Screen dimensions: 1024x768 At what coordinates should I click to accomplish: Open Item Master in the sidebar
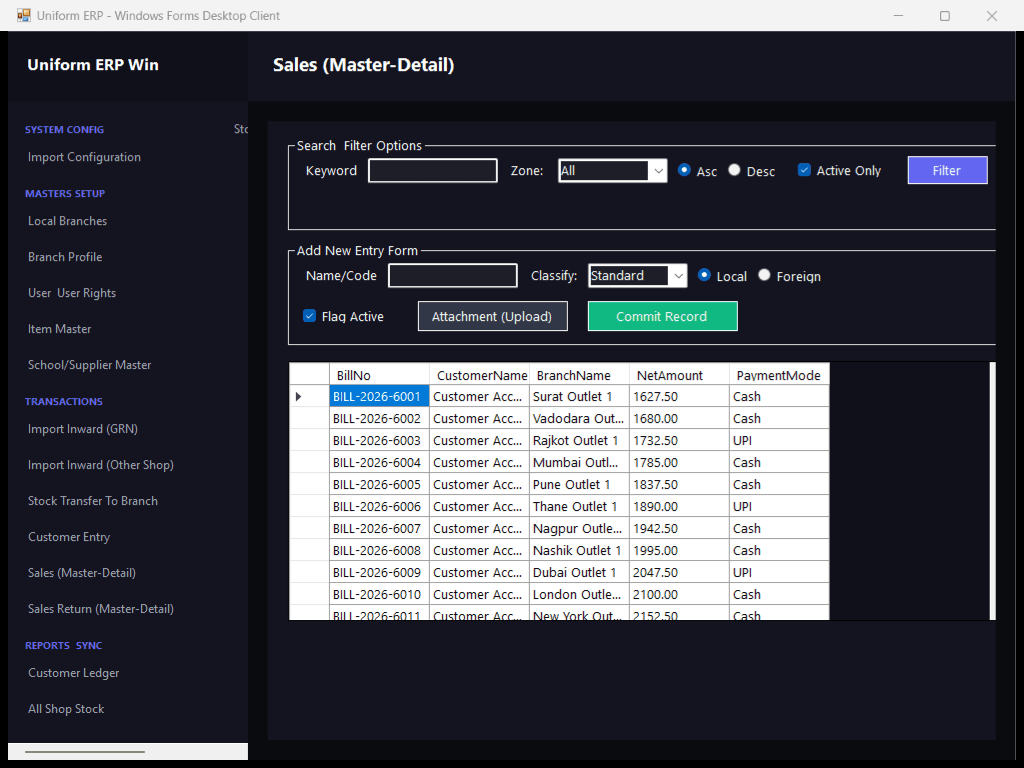tap(59, 329)
